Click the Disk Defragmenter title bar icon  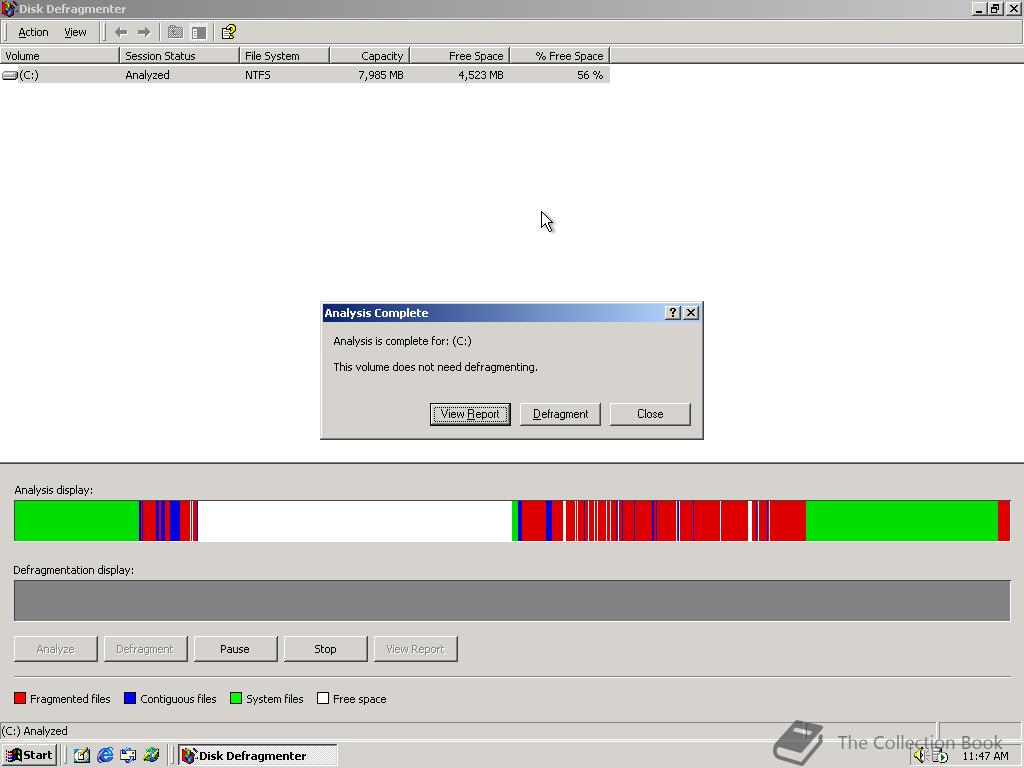[8, 8]
